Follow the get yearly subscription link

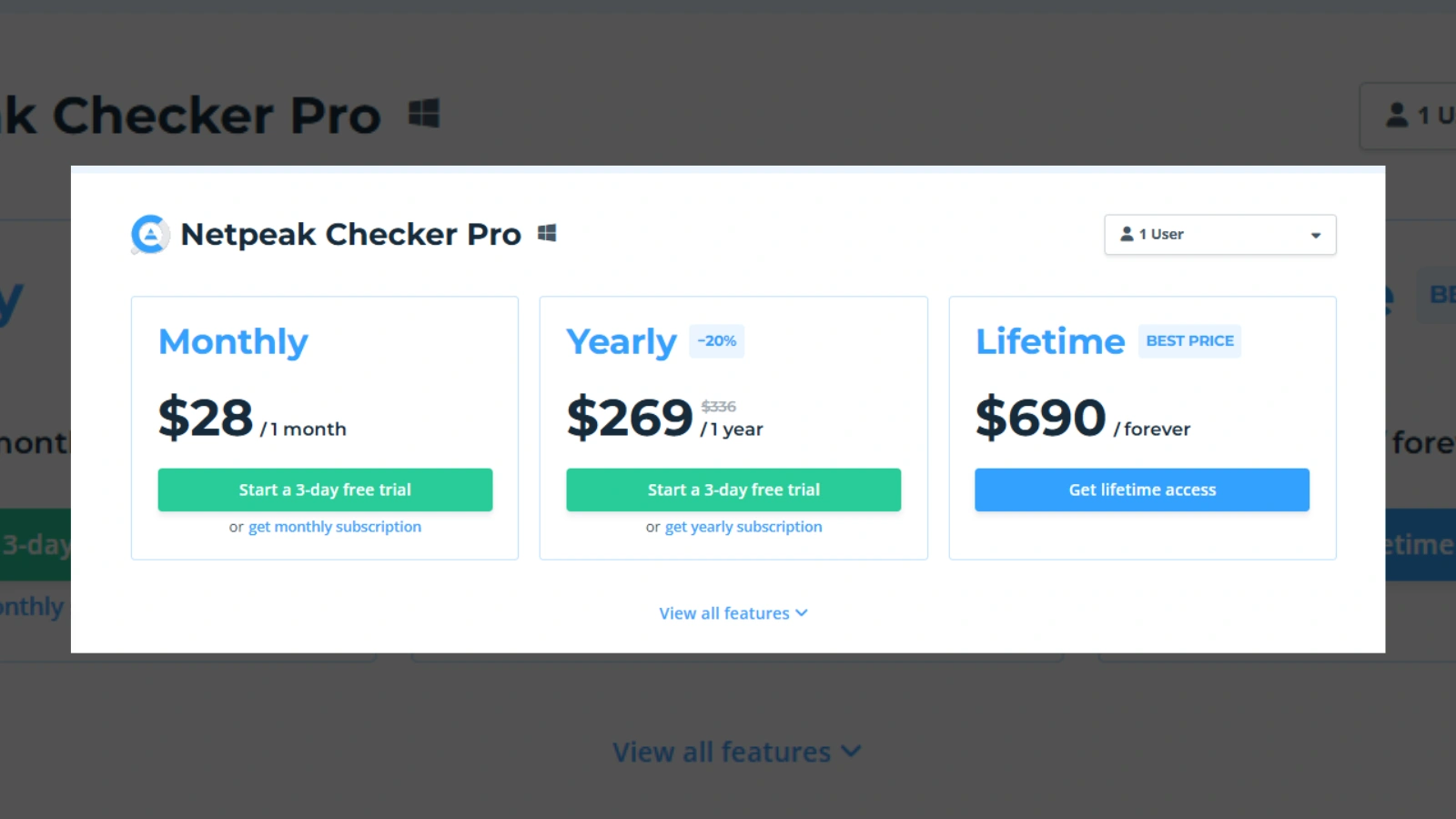[x=743, y=527]
